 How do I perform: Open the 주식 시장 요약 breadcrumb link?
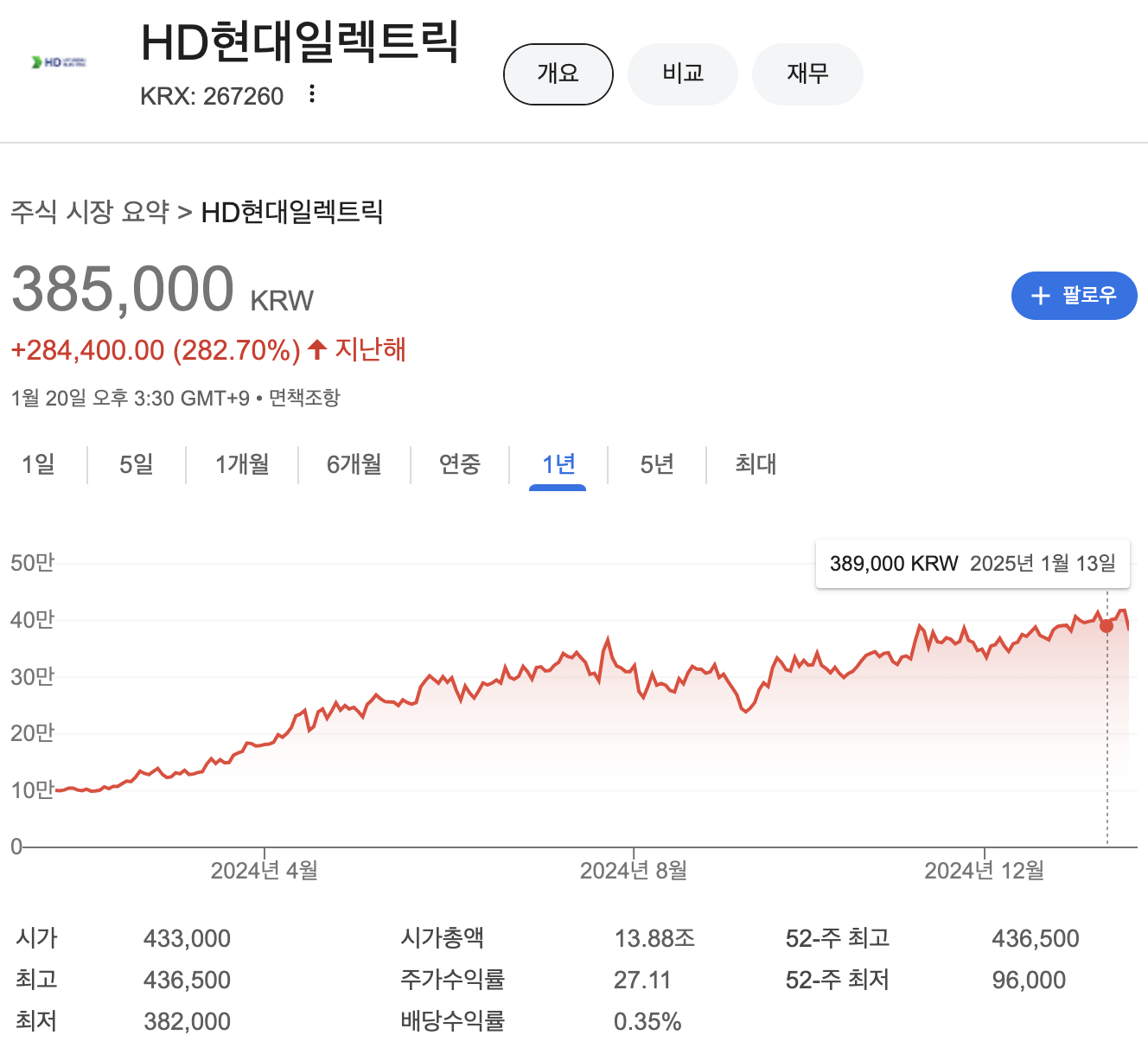[x=90, y=212]
